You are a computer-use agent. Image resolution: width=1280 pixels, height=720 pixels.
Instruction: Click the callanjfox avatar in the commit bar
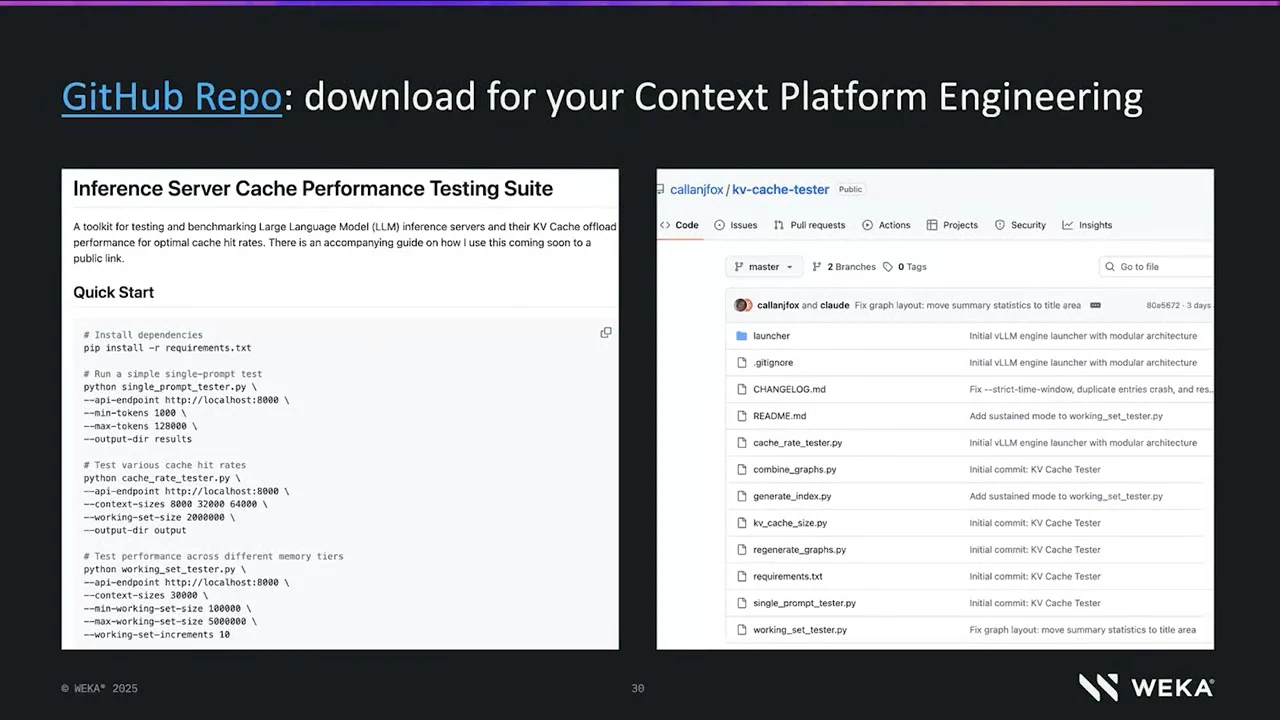[x=742, y=305]
